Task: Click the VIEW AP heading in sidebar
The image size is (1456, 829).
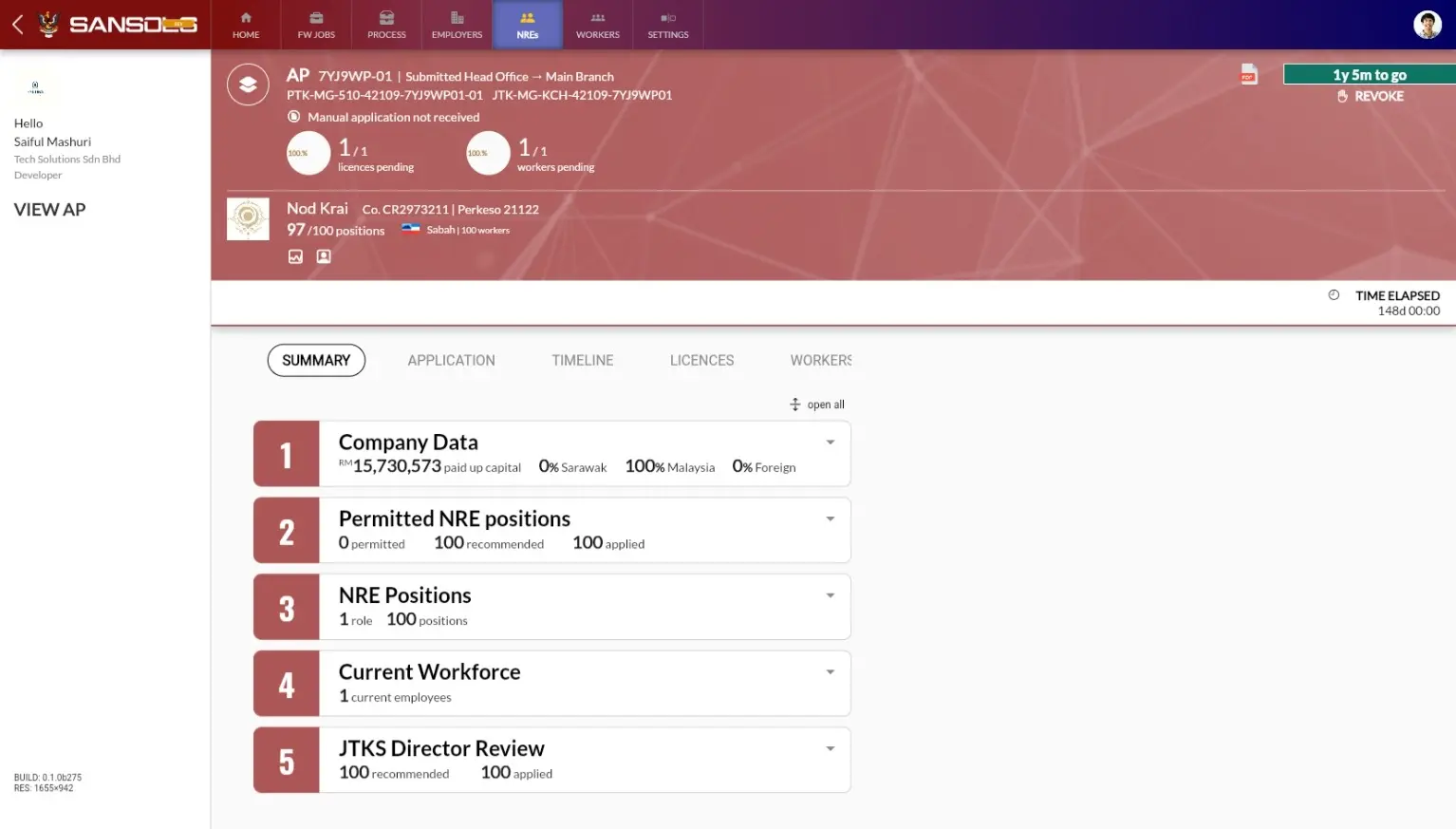Action: click(49, 210)
